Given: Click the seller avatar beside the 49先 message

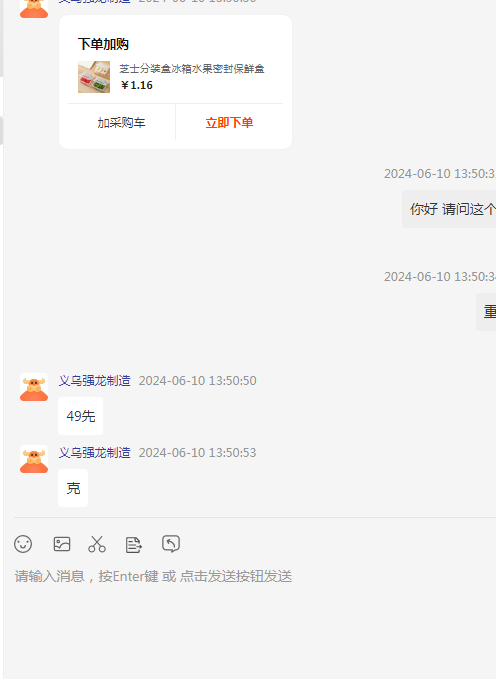Looking at the screenshot, I should pyautogui.click(x=34, y=387).
